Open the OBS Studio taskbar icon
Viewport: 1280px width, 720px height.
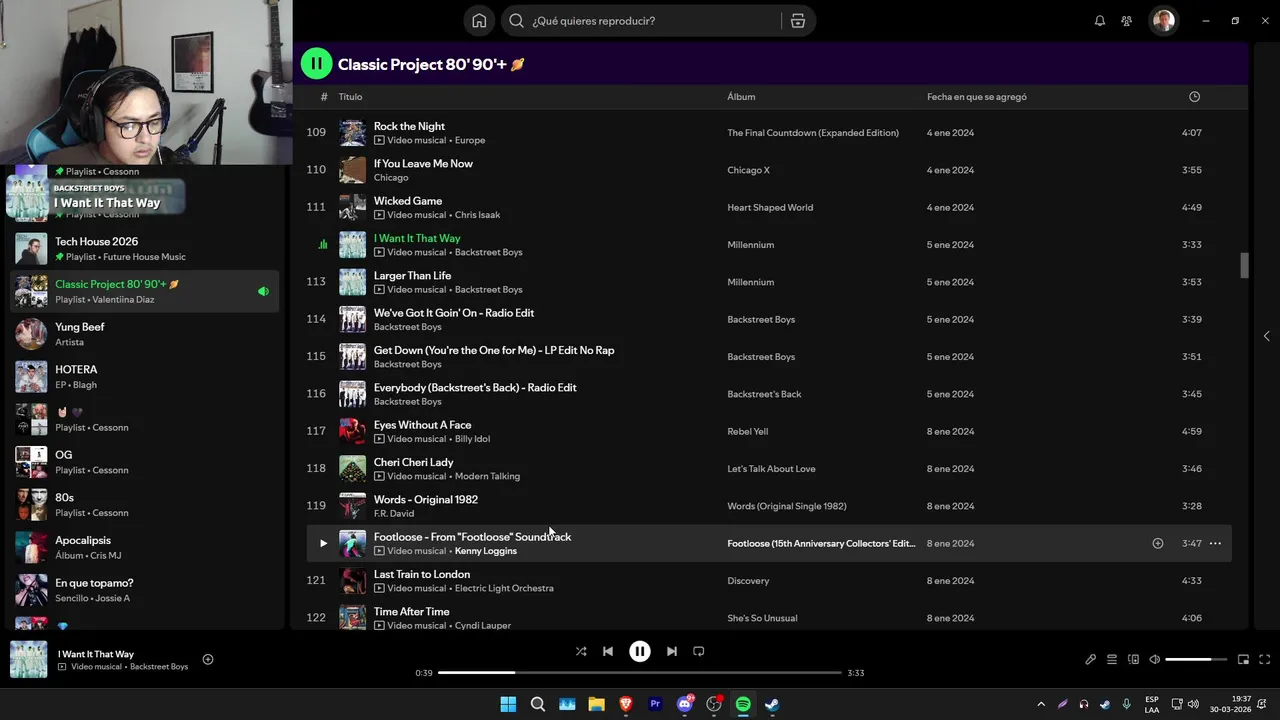point(714,704)
